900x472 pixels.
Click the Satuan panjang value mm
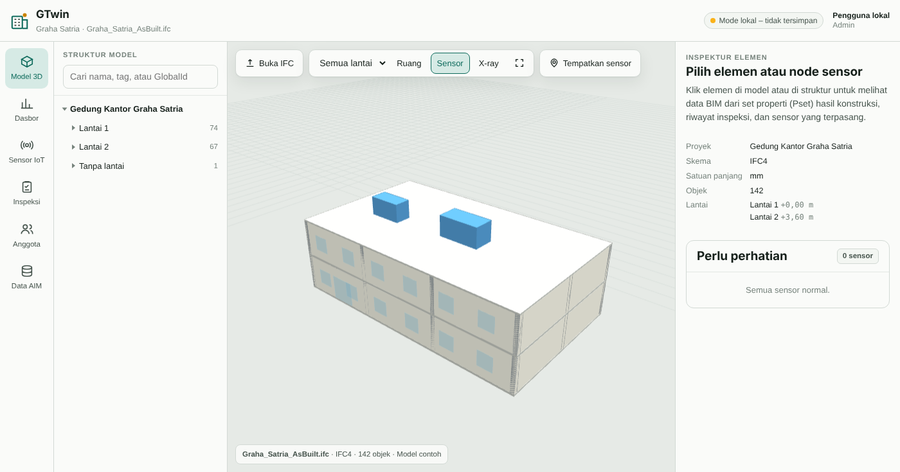click(757, 176)
